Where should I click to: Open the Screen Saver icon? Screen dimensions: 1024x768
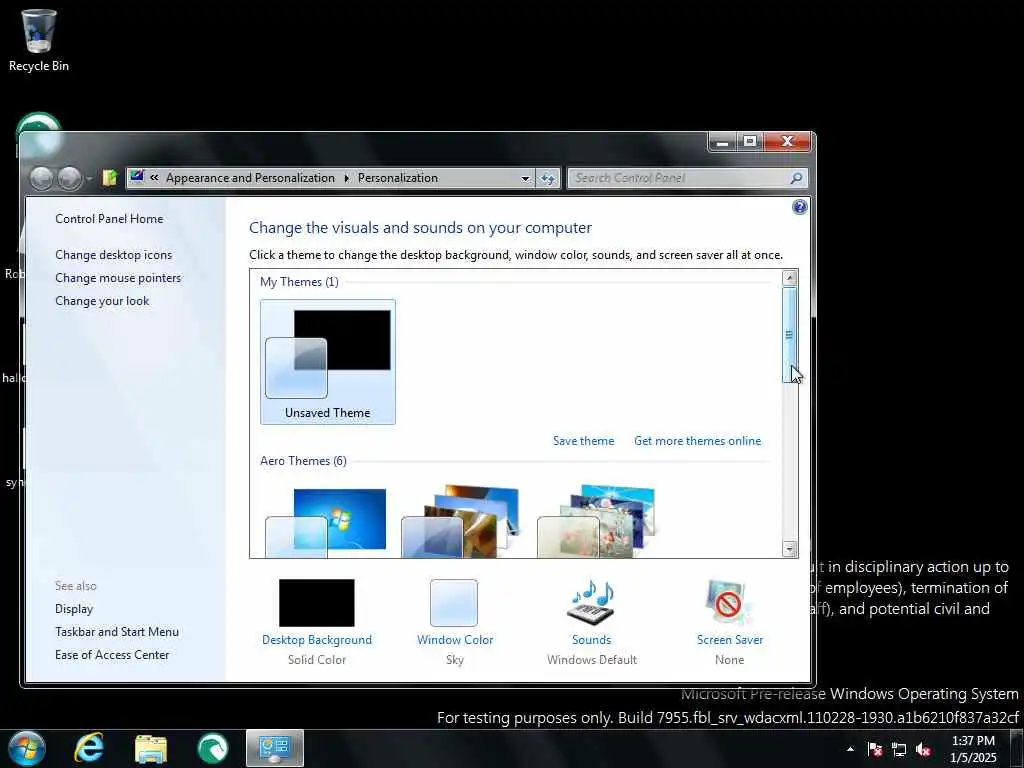click(729, 603)
